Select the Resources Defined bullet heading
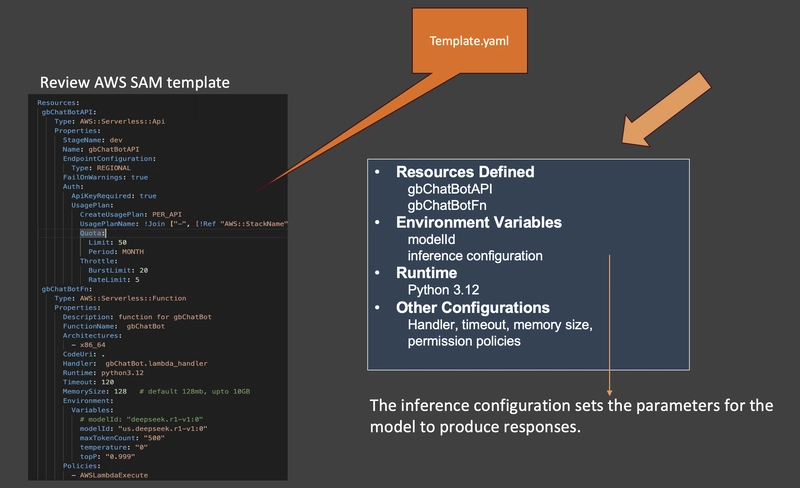The width and height of the screenshot is (800, 488). coord(465,172)
